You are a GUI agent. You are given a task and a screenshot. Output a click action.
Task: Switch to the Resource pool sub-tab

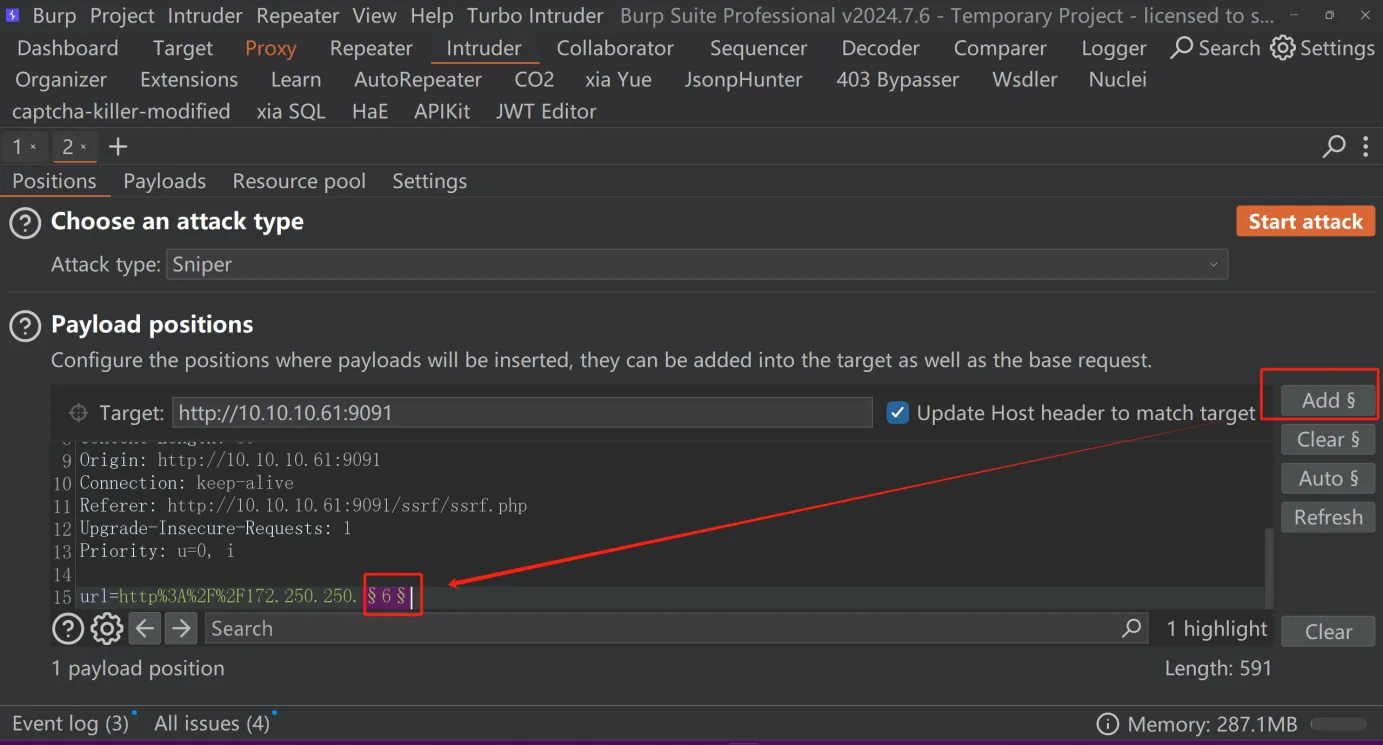299,182
